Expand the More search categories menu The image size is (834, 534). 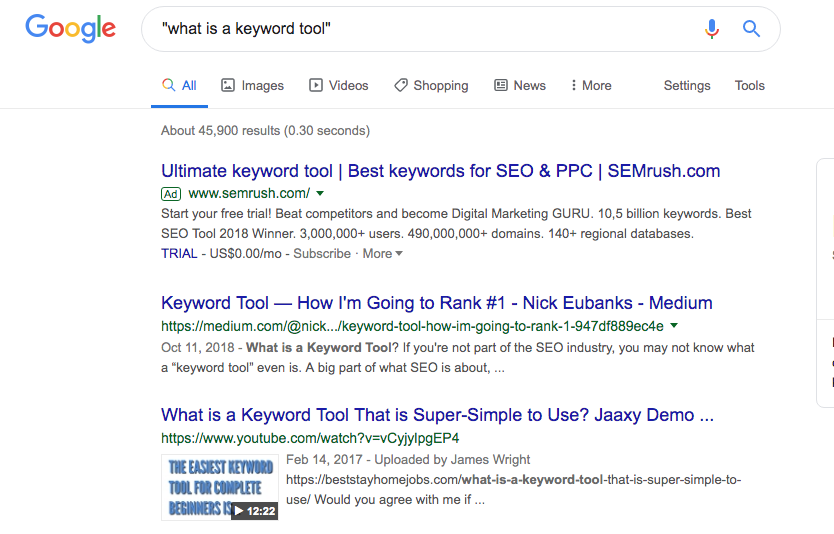click(x=591, y=86)
